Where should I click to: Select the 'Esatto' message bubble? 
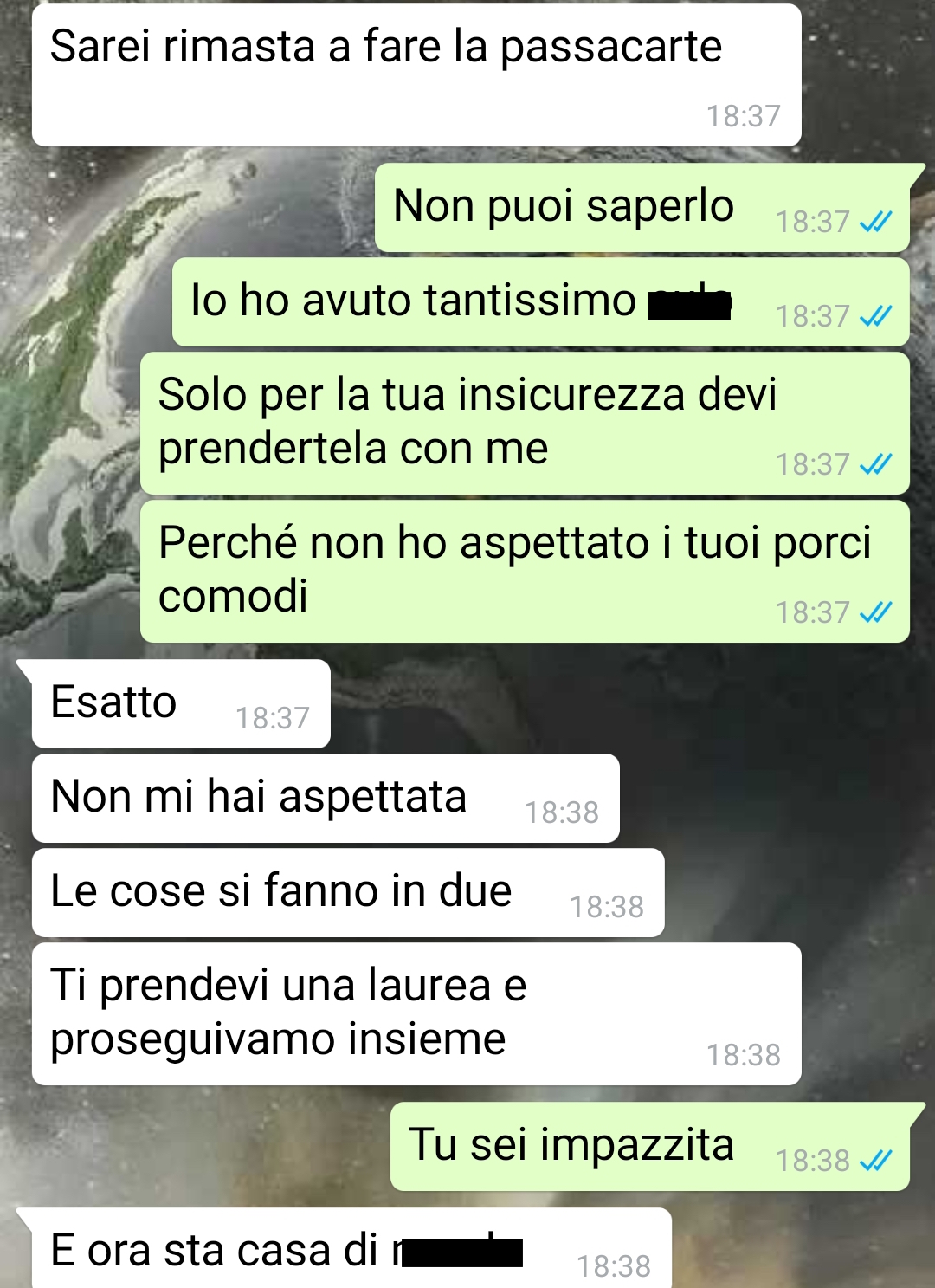181,704
